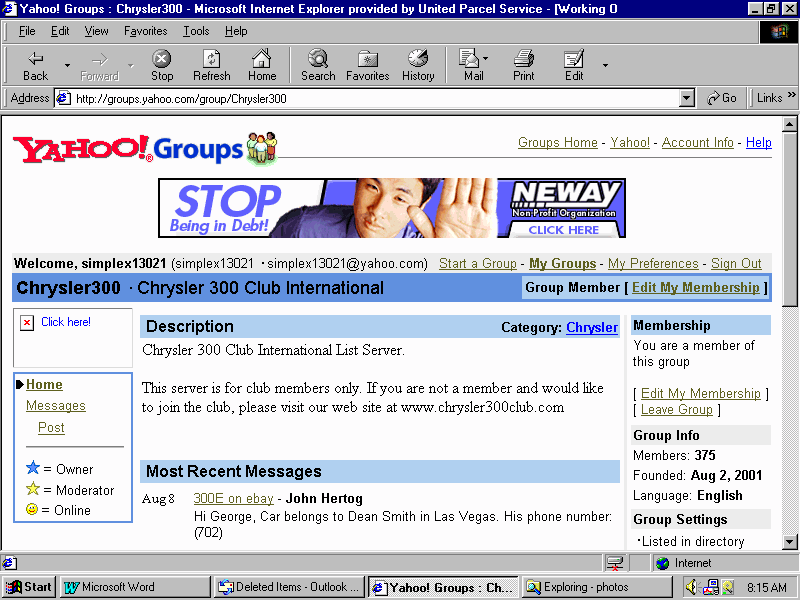The image size is (800, 600).
Task: Click the Internet zone icon in status bar
Action: point(661,563)
